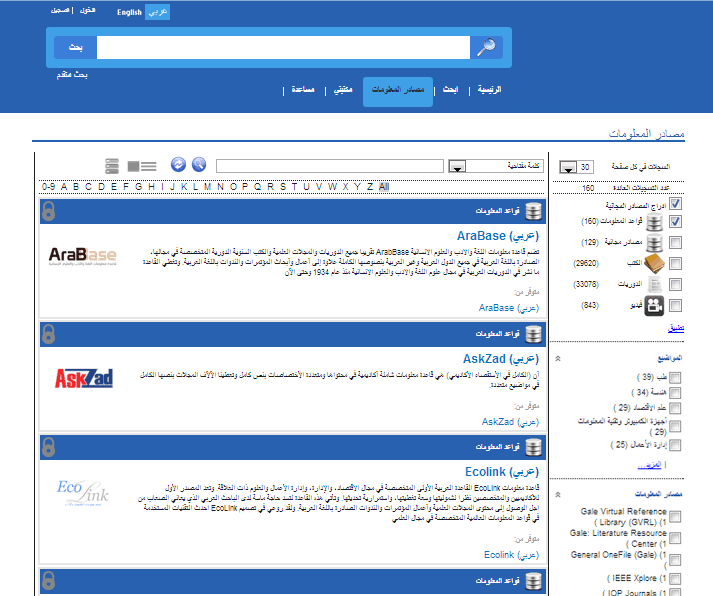The image size is (713, 596).
Task: Click the blue filter search icon
Action: (x=199, y=164)
